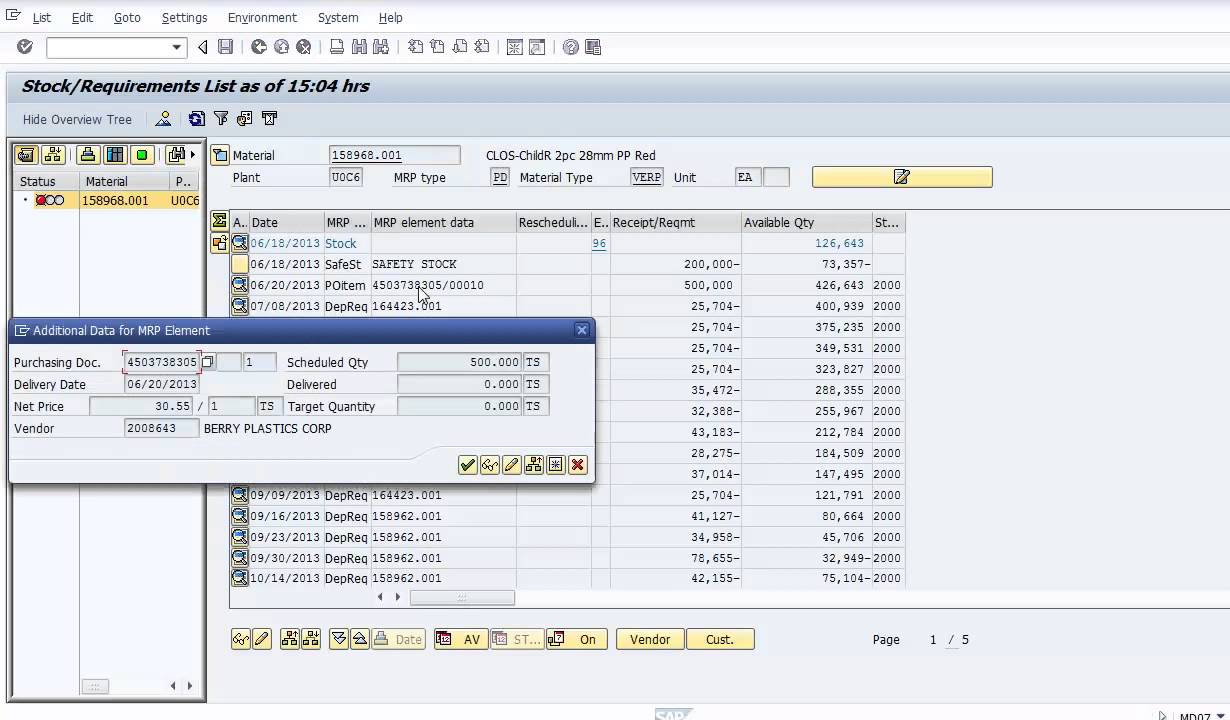Click the Print icon in standard toolbar
1230x720 pixels.
337,47
